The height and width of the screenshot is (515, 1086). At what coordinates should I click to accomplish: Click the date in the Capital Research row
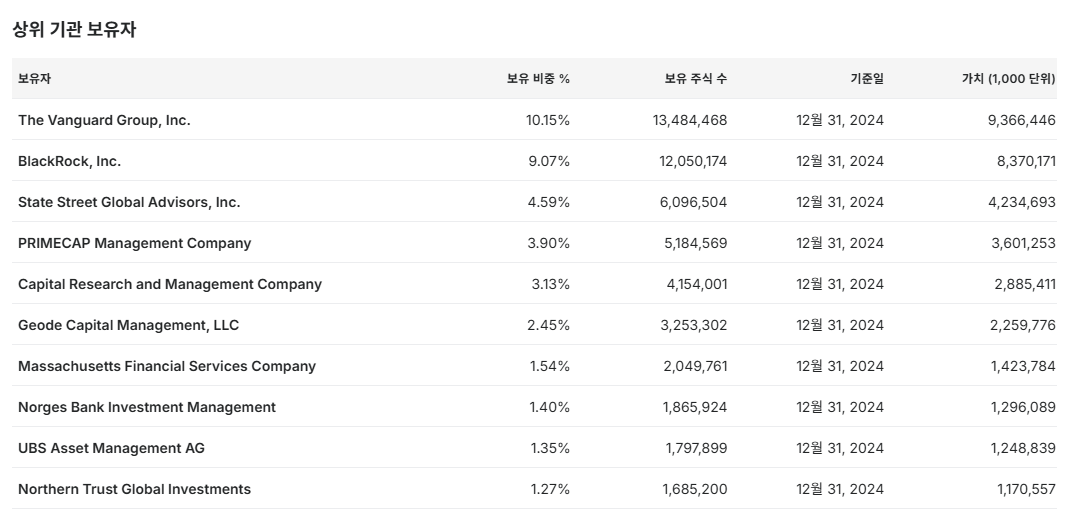(x=840, y=284)
